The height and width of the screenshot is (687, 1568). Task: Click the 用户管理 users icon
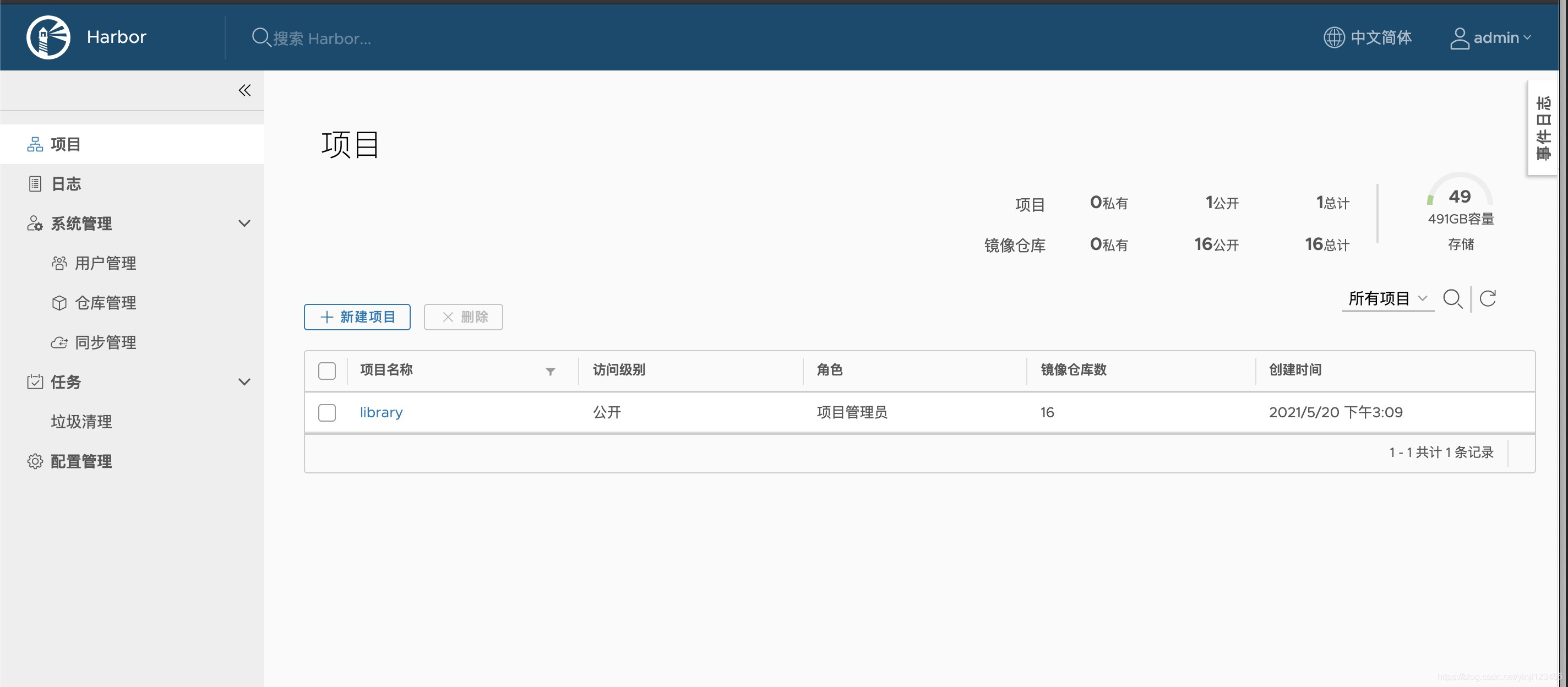(59, 263)
